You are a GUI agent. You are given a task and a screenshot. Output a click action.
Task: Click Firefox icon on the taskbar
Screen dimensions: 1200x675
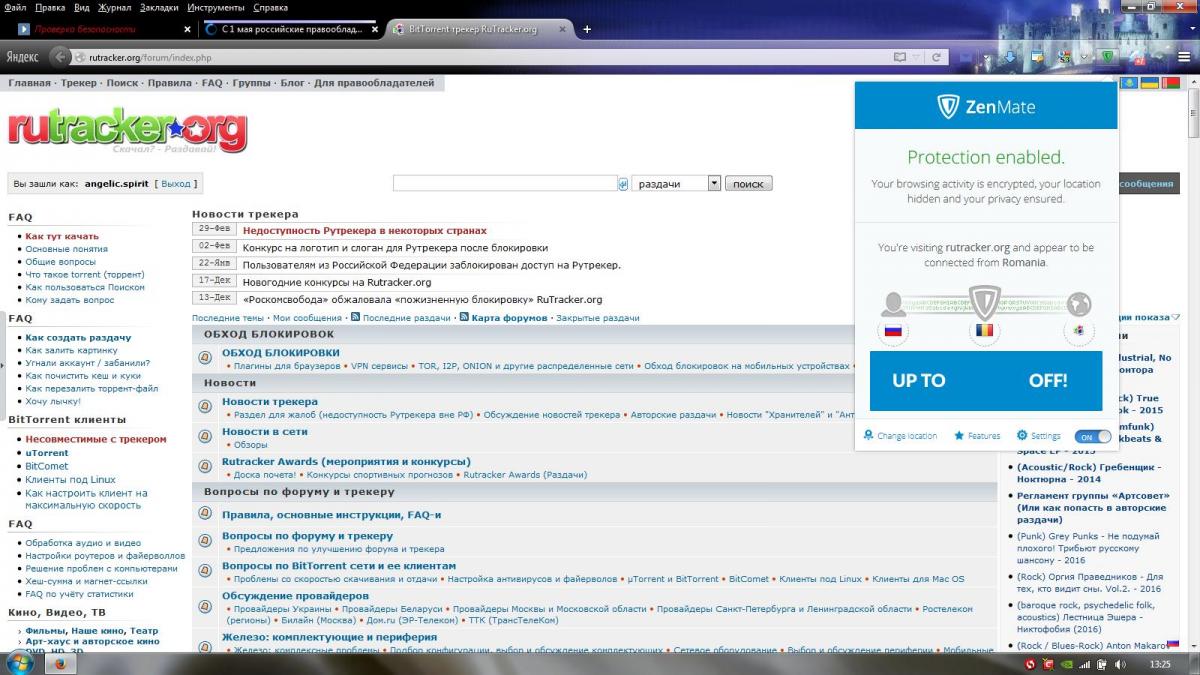60,663
